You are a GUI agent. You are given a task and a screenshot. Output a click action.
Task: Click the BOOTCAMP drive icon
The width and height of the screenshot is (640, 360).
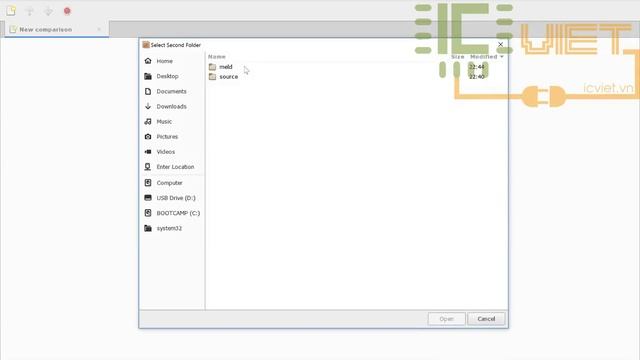[x=148, y=213]
